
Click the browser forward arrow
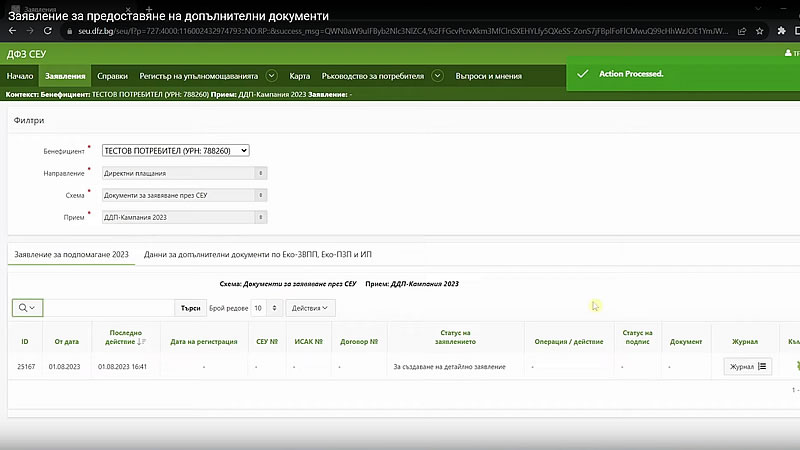click(30, 31)
